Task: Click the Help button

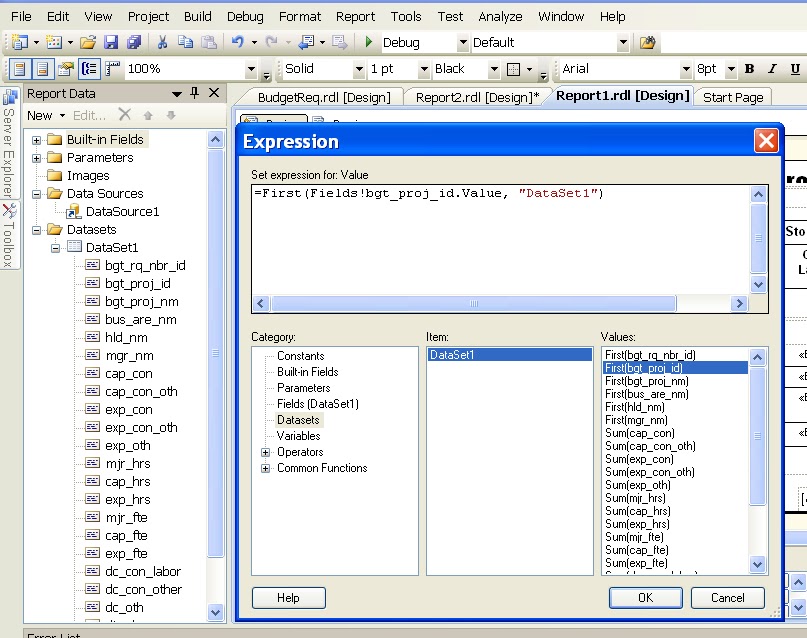Action: 288,597
